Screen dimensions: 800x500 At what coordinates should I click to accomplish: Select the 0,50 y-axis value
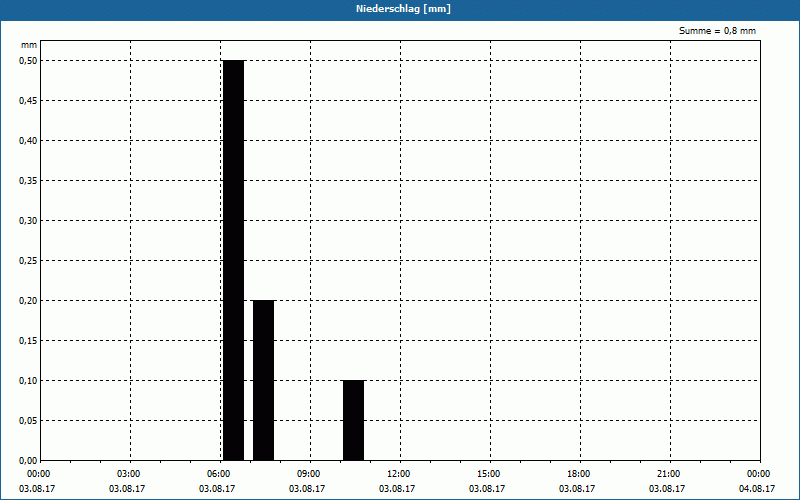pos(29,61)
